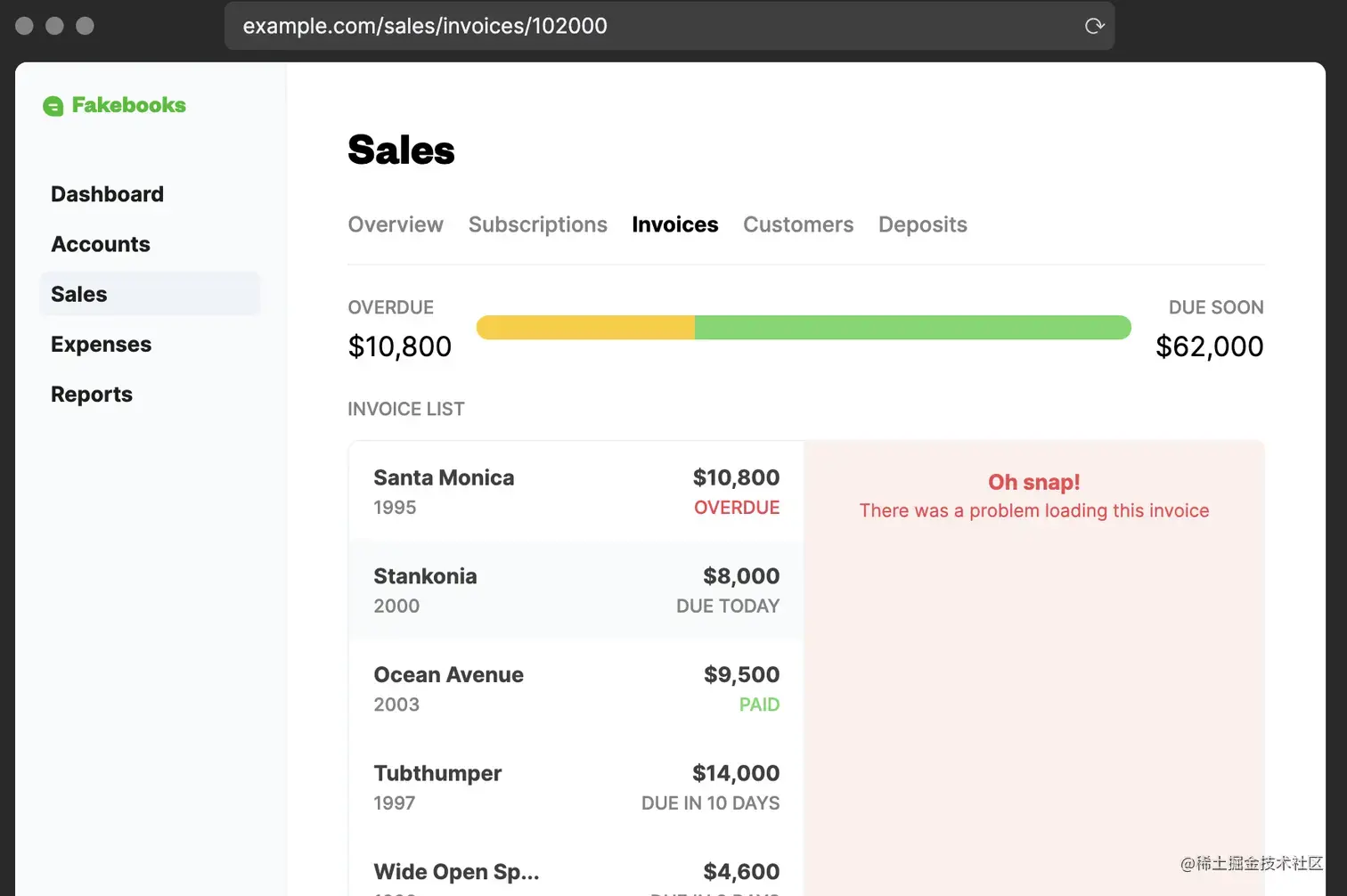
Task: Click the $14,000 Tubthumper amount
Action: [x=736, y=773]
